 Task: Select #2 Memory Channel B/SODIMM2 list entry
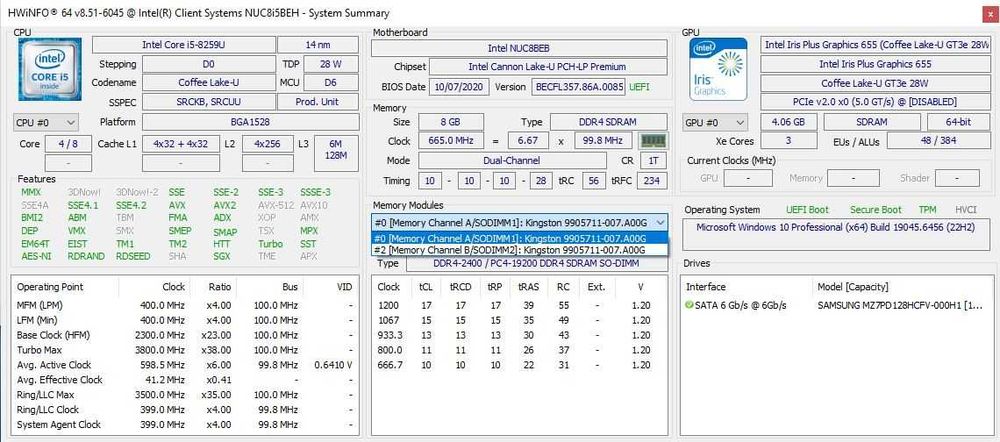coord(520,249)
